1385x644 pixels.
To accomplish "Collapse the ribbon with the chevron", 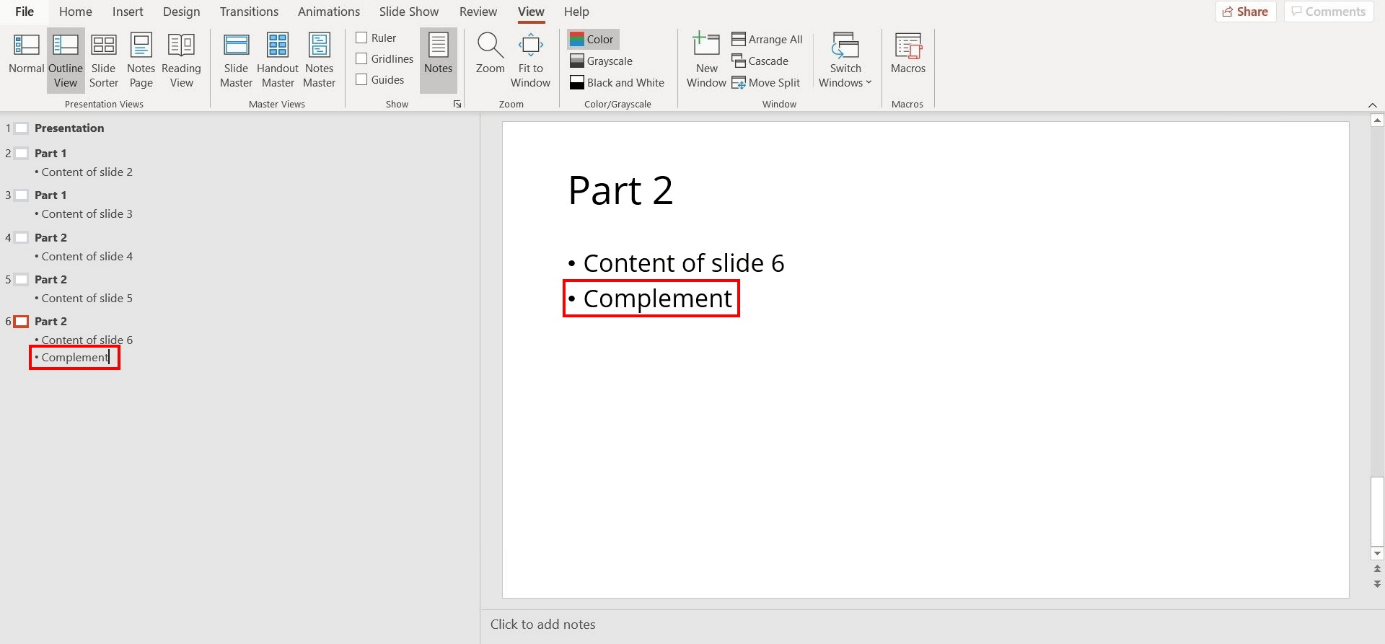I will click(x=1371, y=103).
